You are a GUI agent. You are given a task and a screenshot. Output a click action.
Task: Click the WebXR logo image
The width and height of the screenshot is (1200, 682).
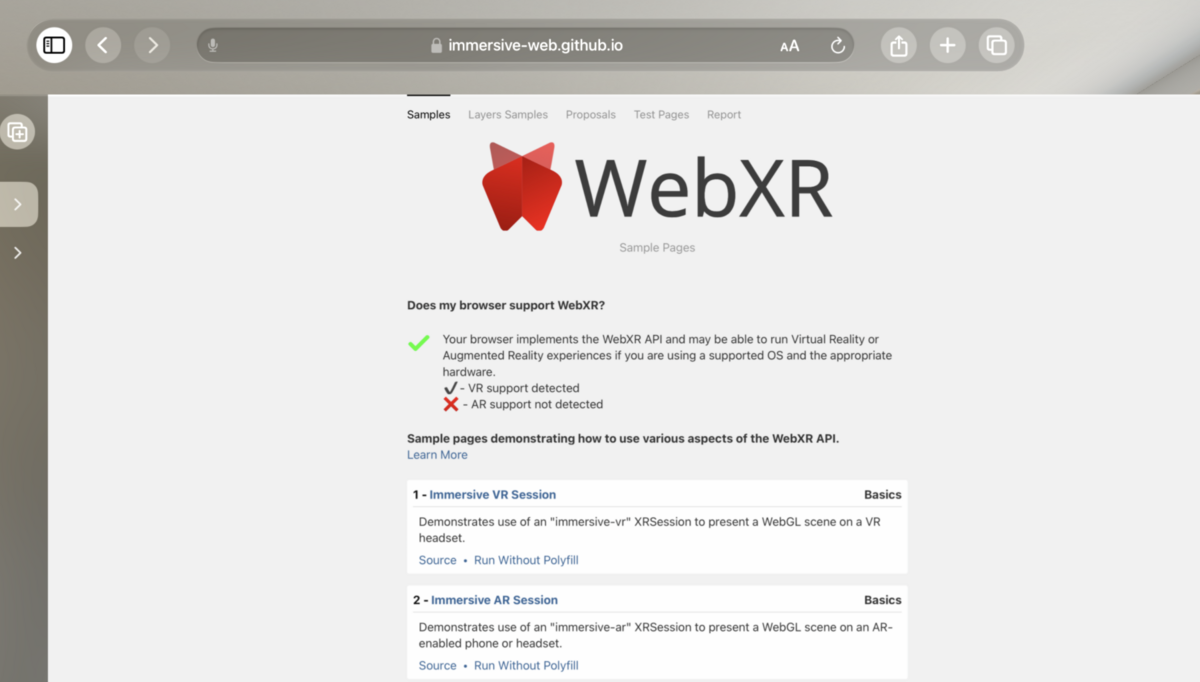click(x=657, y=187)
